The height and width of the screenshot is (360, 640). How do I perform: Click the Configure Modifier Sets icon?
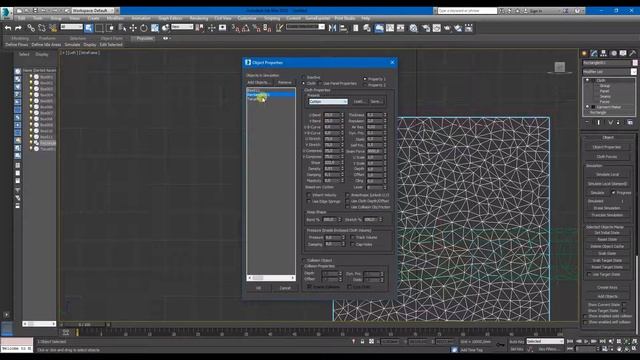[630, 122]
